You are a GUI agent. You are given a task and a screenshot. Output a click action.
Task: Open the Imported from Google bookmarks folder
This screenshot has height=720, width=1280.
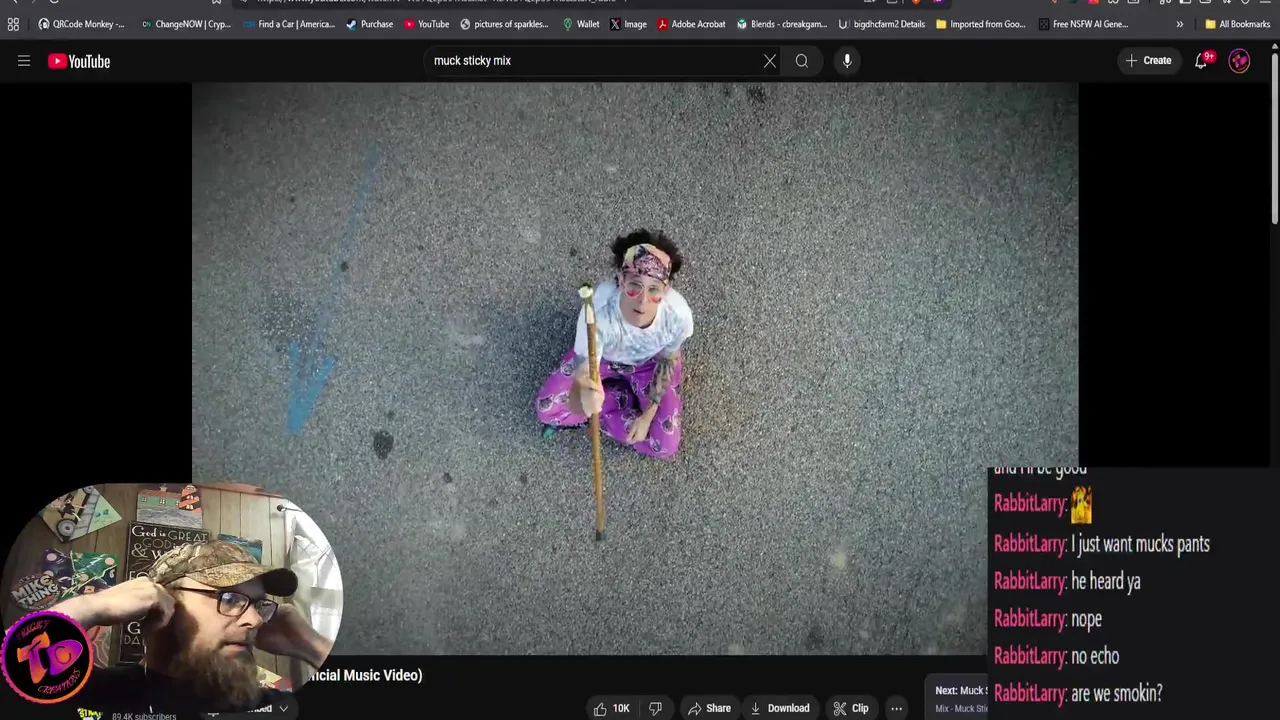click(x=981, y=24)
